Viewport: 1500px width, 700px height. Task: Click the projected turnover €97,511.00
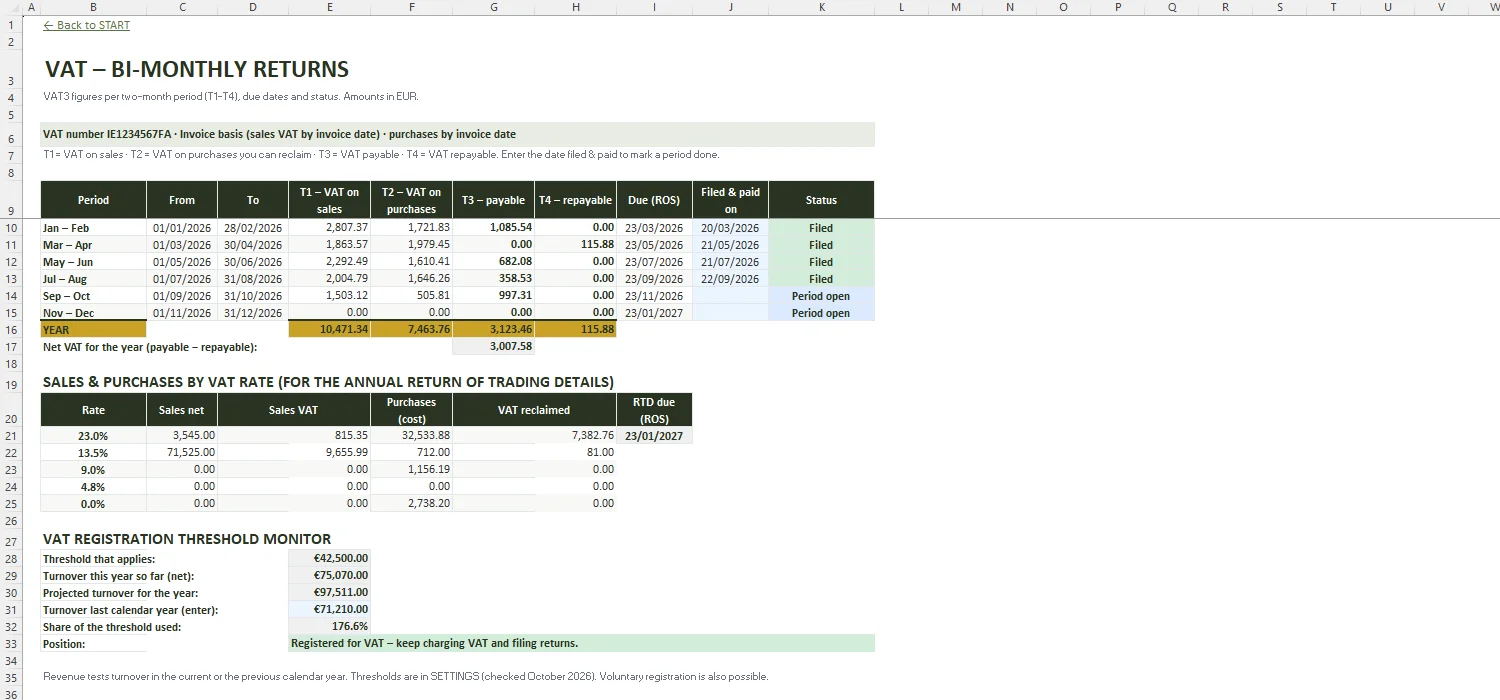point(329,593)
